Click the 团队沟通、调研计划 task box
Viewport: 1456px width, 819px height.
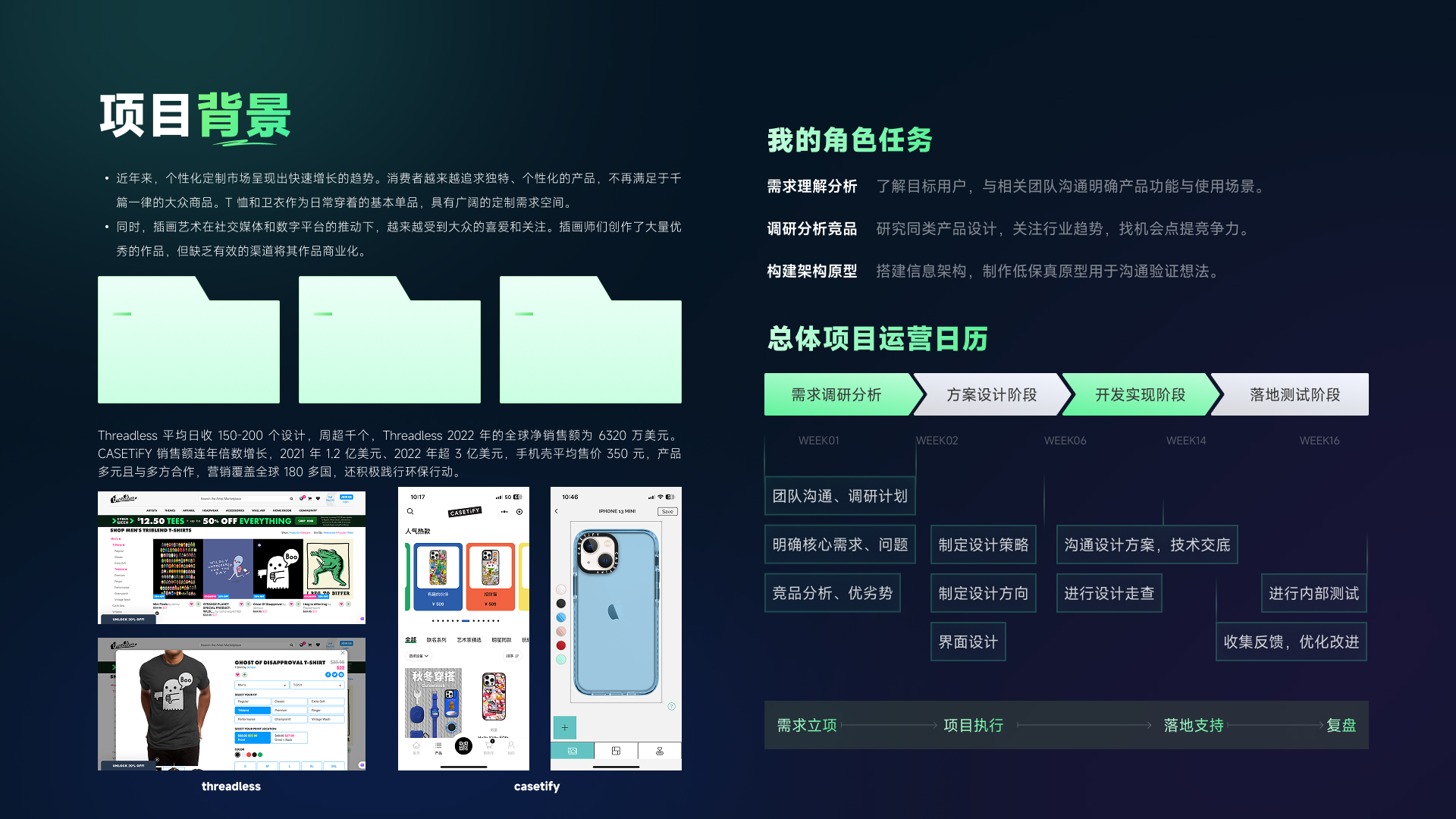click(x=840, y=496)
